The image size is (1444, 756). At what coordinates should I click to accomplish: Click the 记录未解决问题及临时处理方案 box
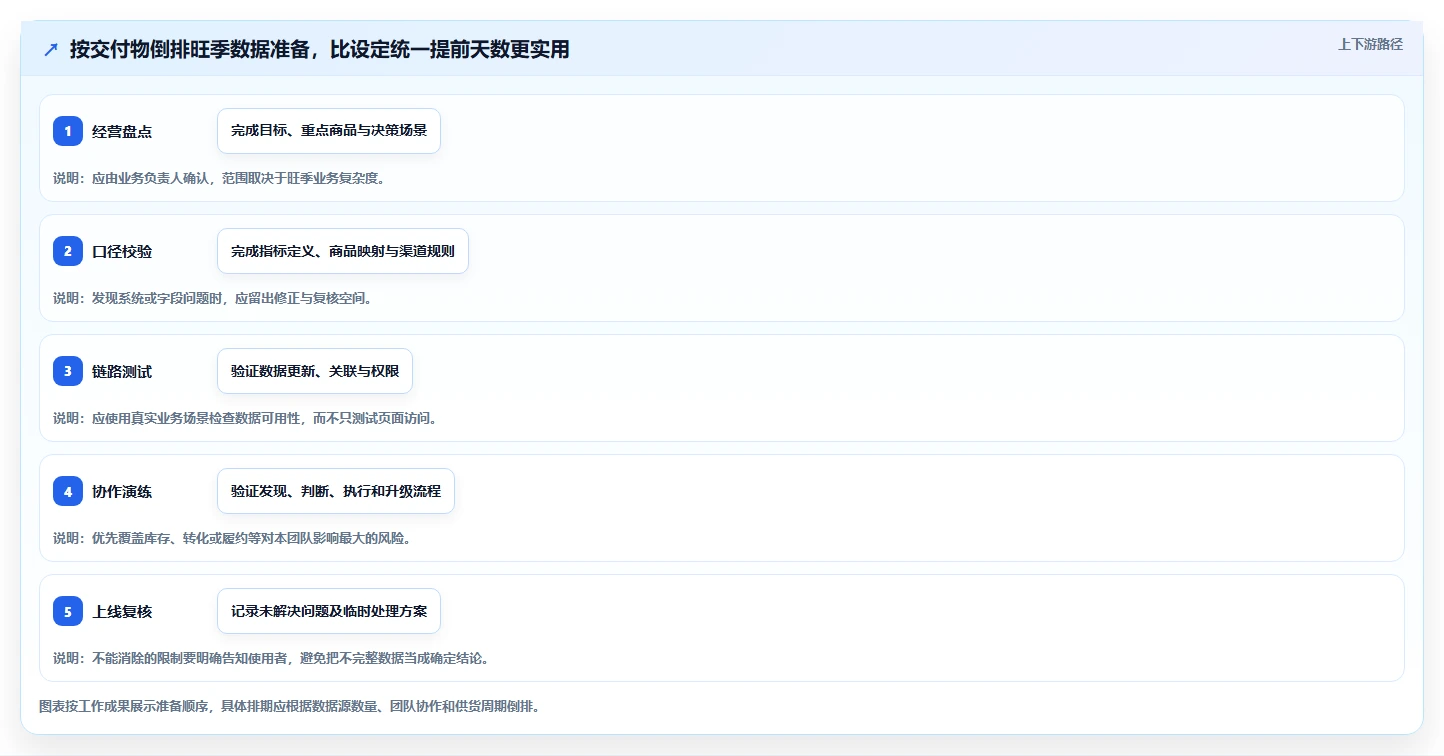329,611
